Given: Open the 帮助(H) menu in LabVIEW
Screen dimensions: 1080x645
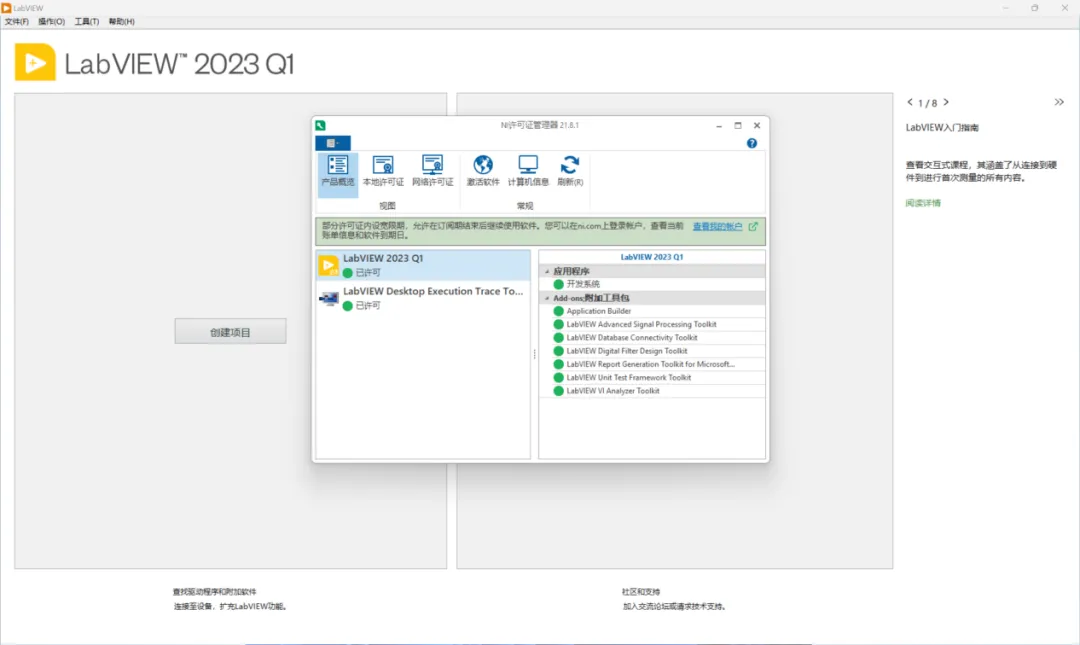Looking at the screenshot, I should pos(122,21).
